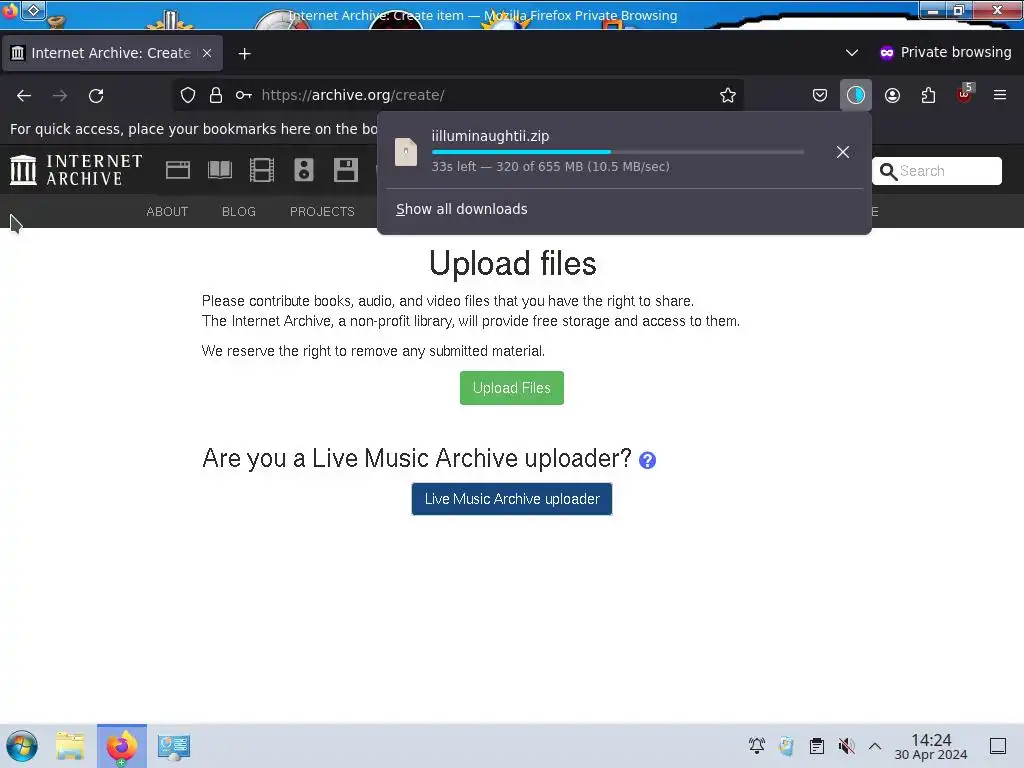Click the Private browsing indicator

945,52
